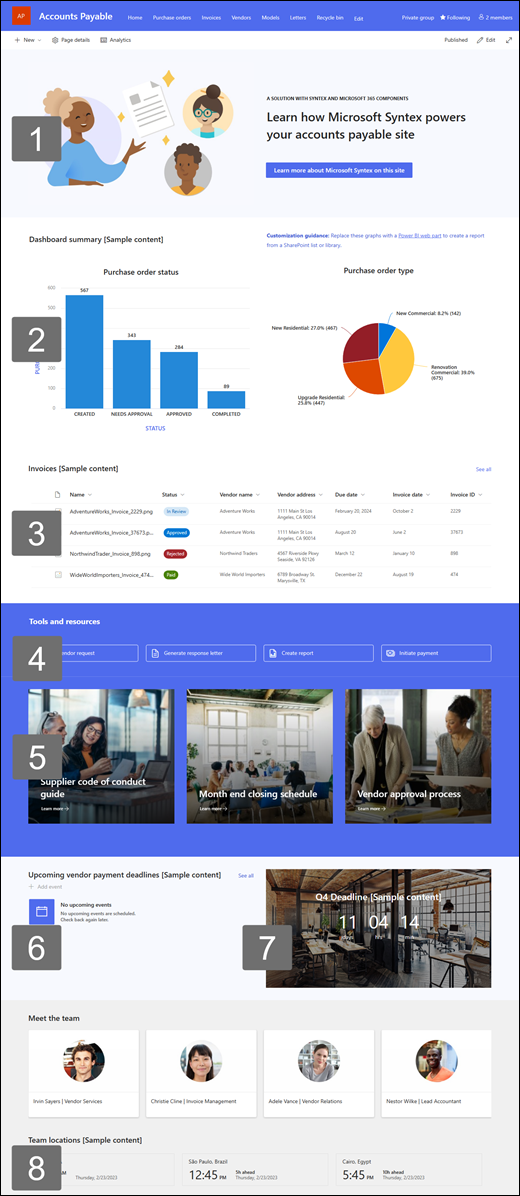Click the Approved status pill
The image size is (520, 1196).
click(x=176, y=532)
